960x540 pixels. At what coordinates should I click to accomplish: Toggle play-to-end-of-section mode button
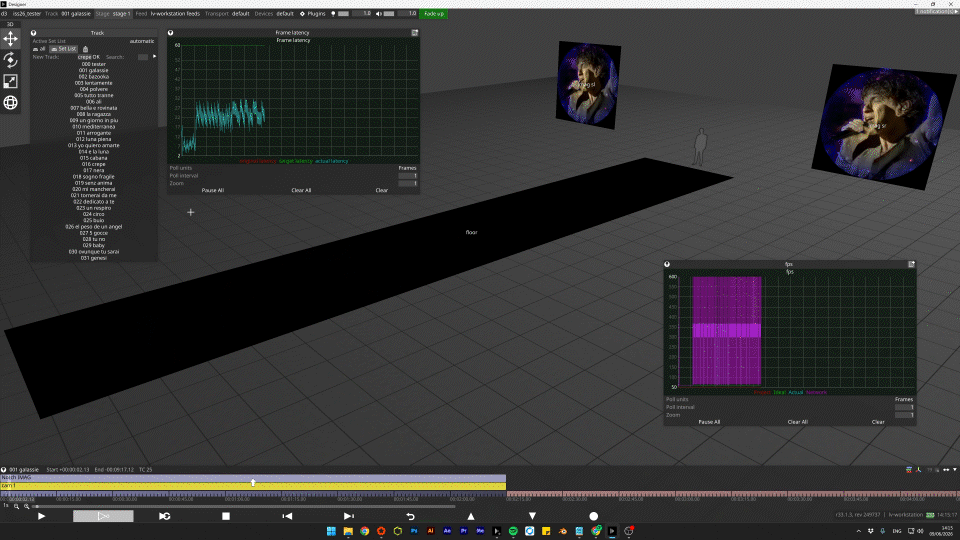tap(103, 516)
